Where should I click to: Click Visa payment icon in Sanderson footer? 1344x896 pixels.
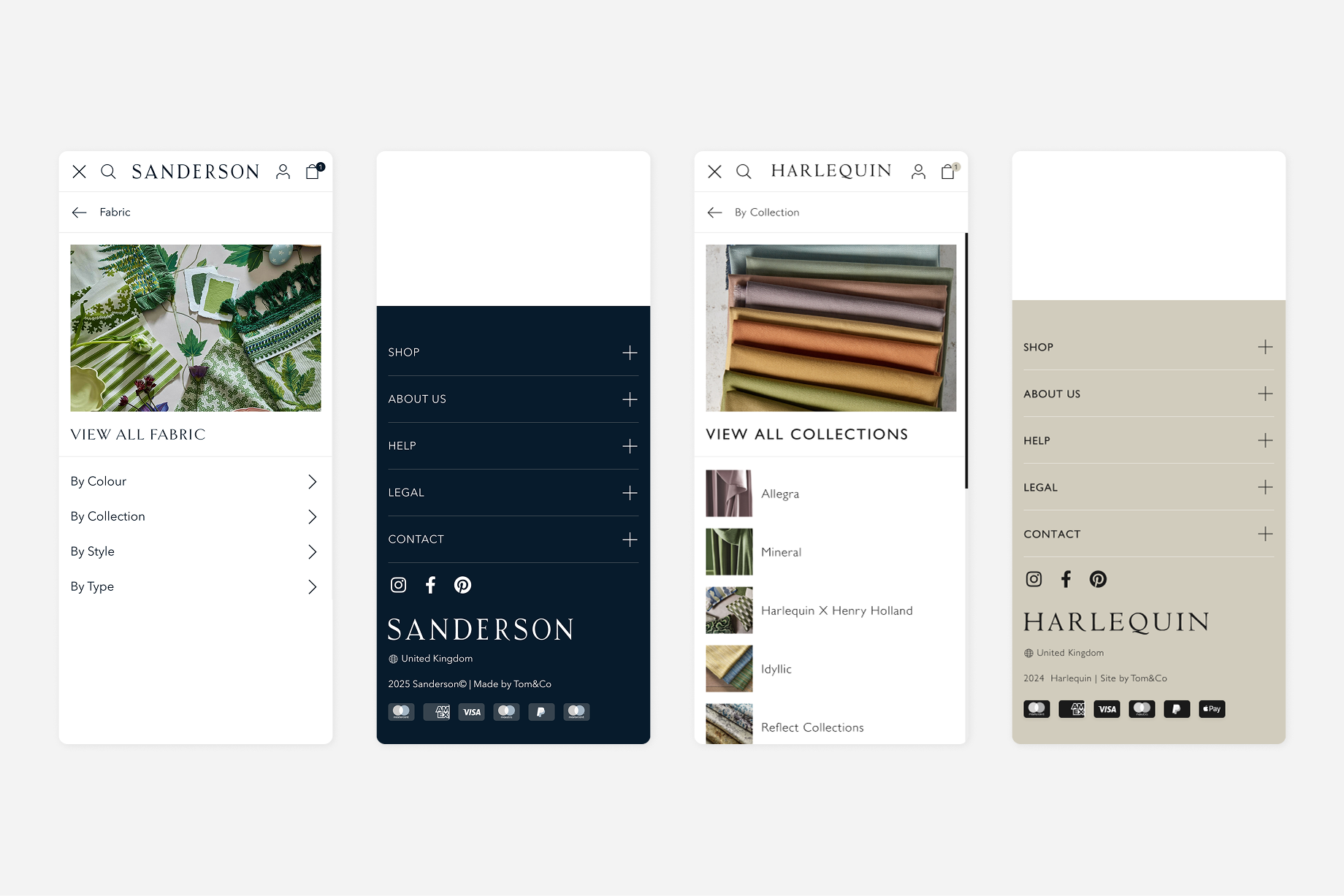coord(472,712)
